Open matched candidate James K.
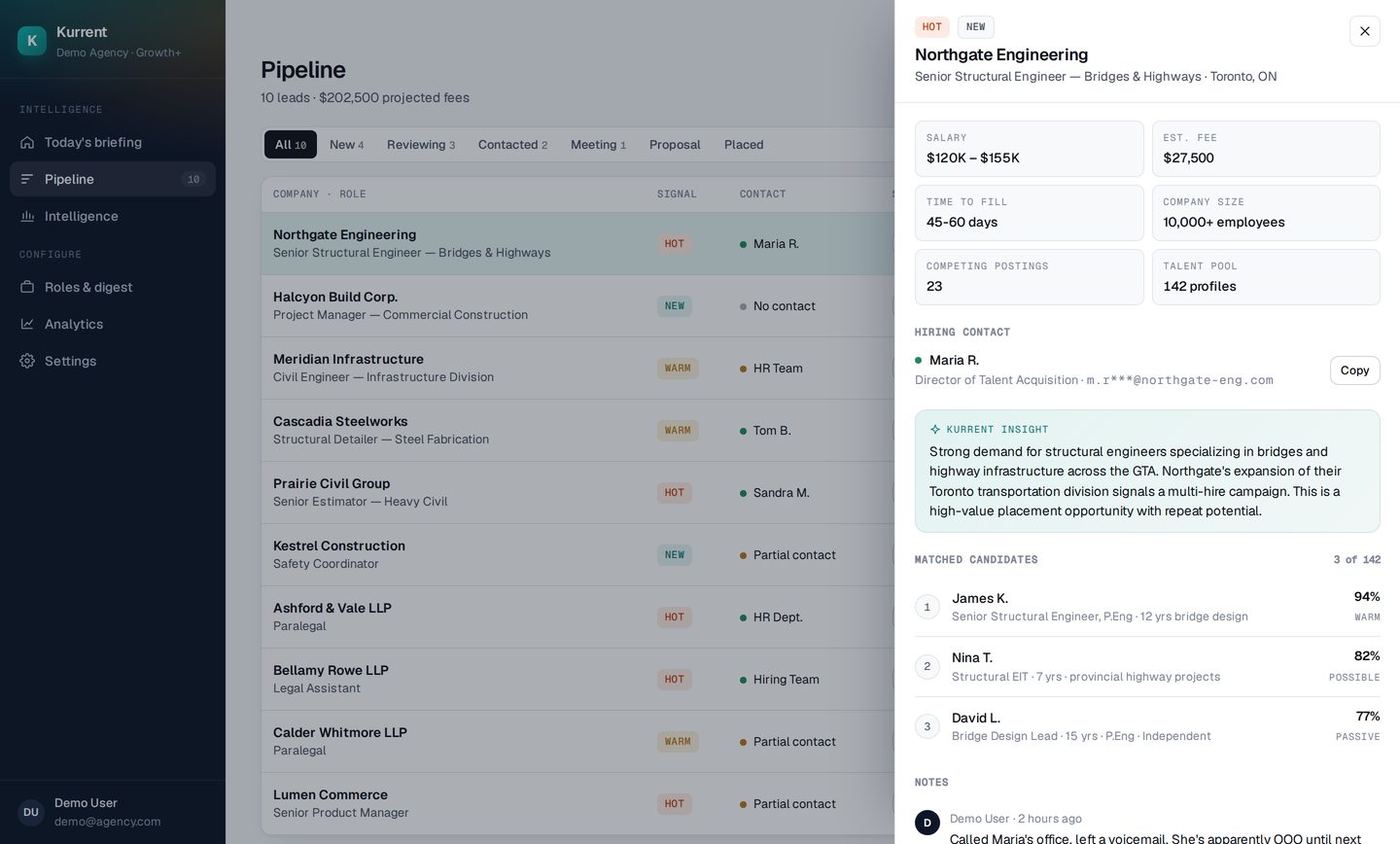Viewport: 1400px width, 844px height. pyautogui.click(x=1147, y=607)
